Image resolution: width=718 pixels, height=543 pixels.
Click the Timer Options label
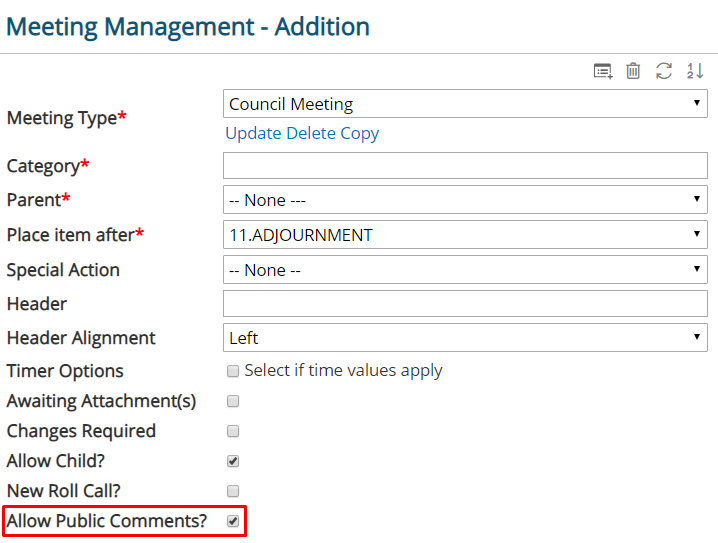65,371
